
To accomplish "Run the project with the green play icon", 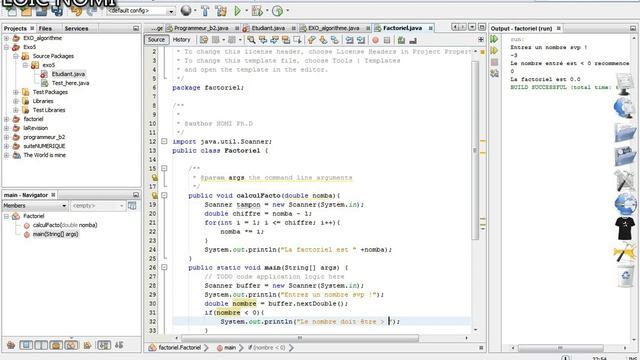I will pos(238,11).
